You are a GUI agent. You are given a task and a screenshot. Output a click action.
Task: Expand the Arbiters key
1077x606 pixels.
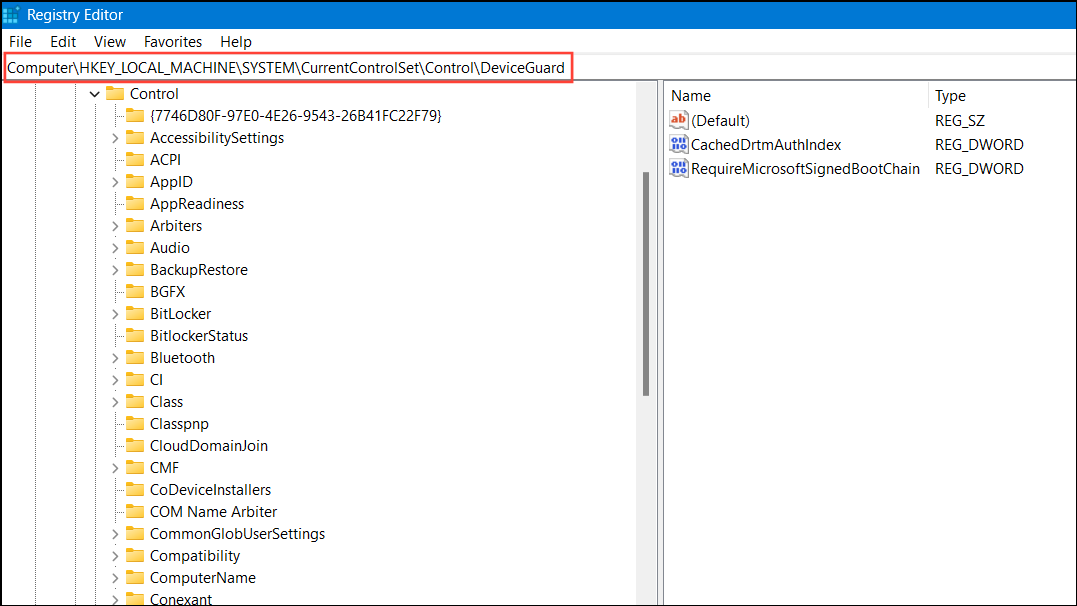115,226
